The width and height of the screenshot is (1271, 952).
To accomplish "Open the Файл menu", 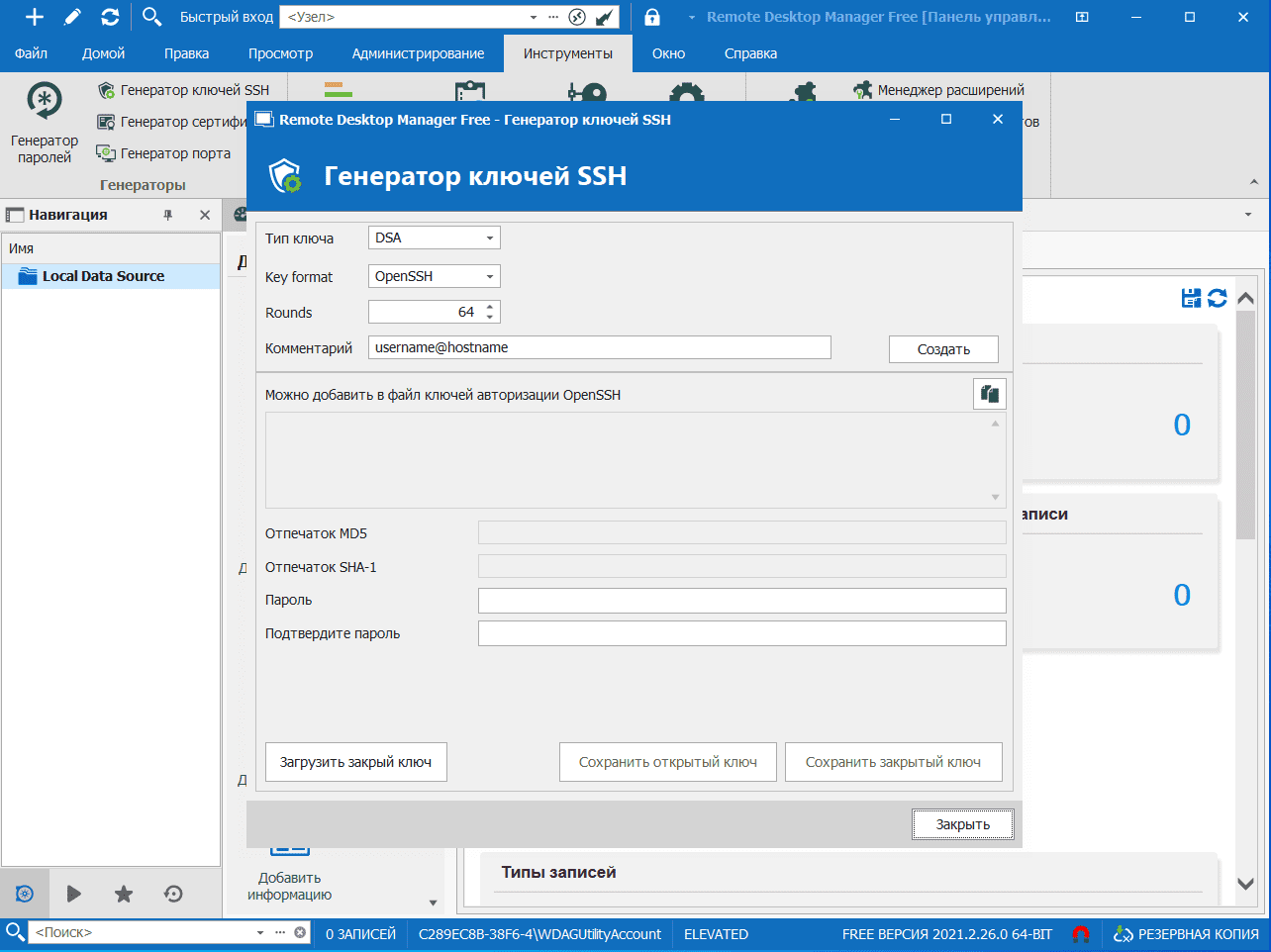I will tap(32, 53).
